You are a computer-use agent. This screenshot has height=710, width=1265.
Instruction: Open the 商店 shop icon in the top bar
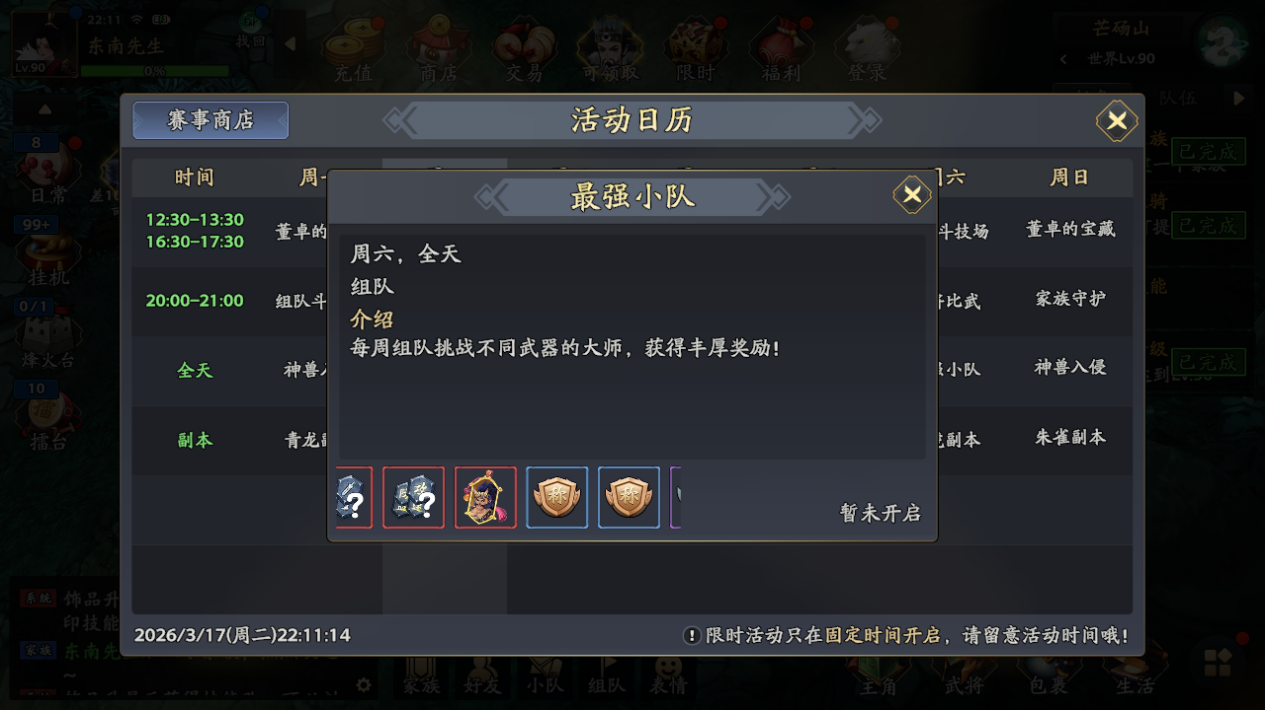point(438,50)
